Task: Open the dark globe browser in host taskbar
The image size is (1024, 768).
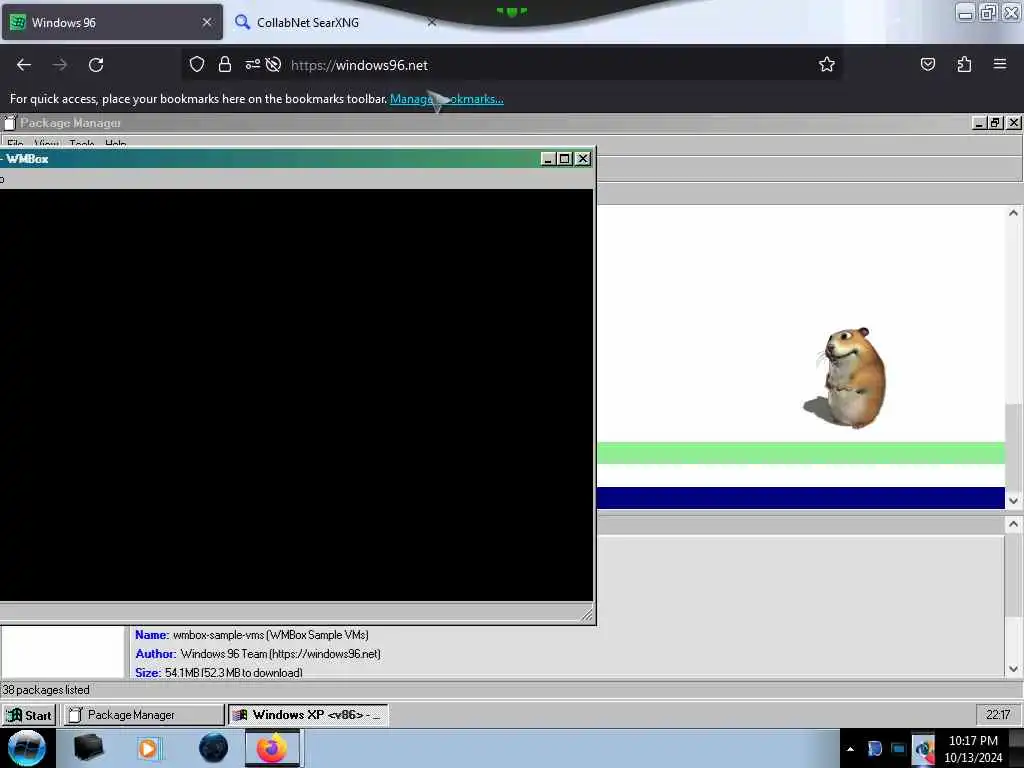Action: (x=214, y=748)
